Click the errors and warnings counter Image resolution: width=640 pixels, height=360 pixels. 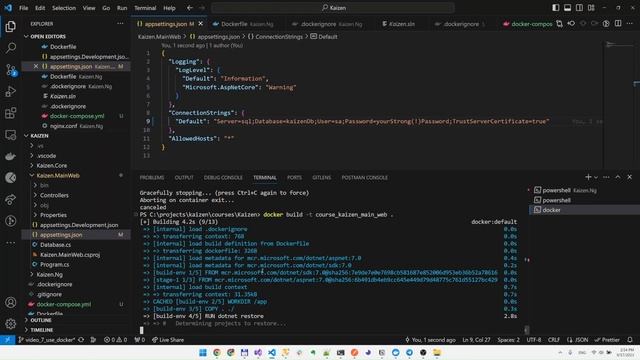(x=115, y=340)
